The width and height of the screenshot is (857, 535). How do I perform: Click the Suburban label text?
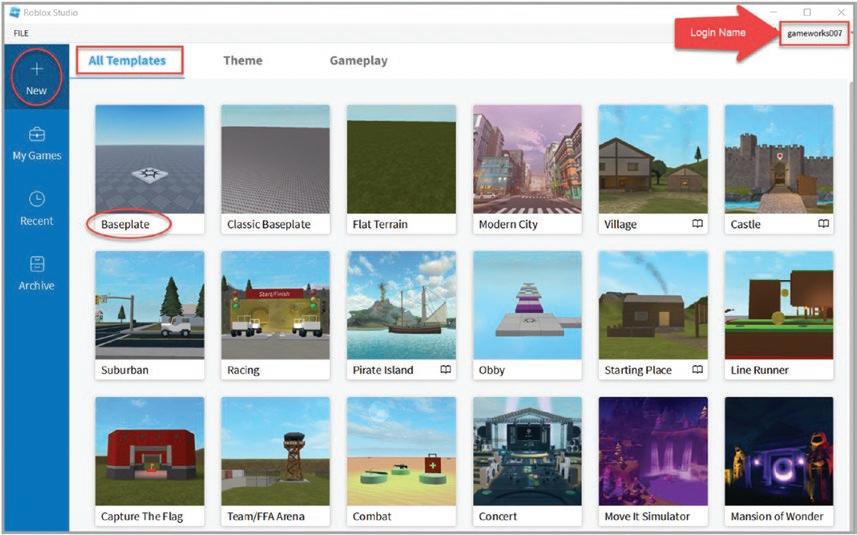point(125,370)
